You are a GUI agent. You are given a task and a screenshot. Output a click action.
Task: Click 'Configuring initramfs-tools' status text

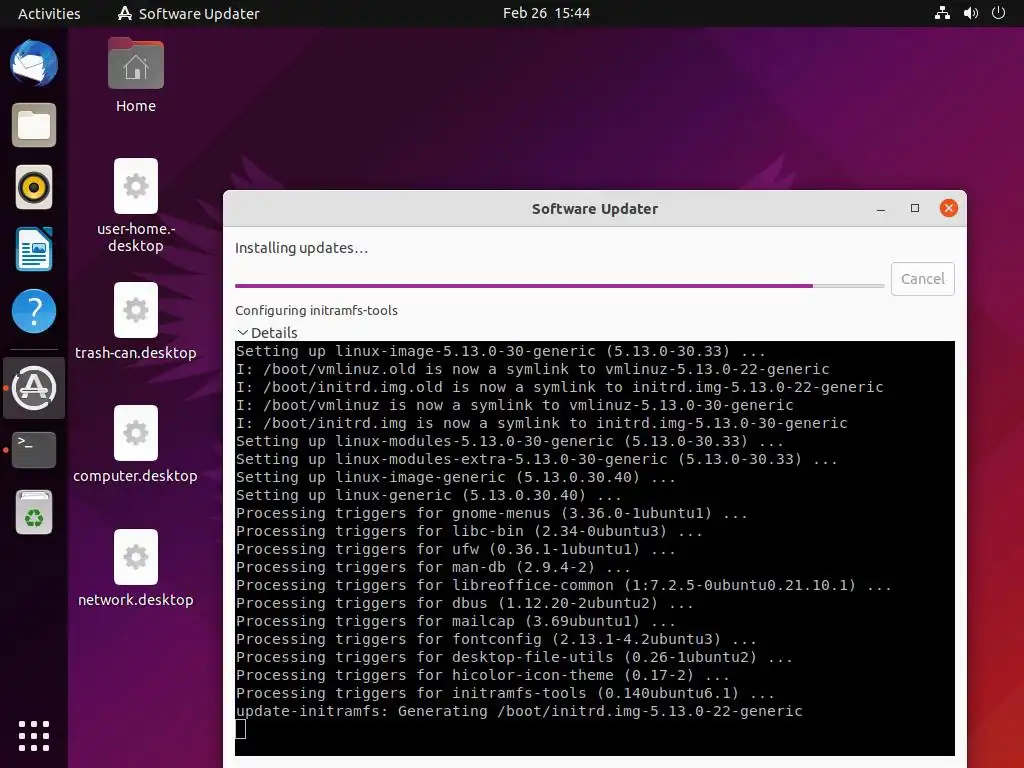click(316, 310)
